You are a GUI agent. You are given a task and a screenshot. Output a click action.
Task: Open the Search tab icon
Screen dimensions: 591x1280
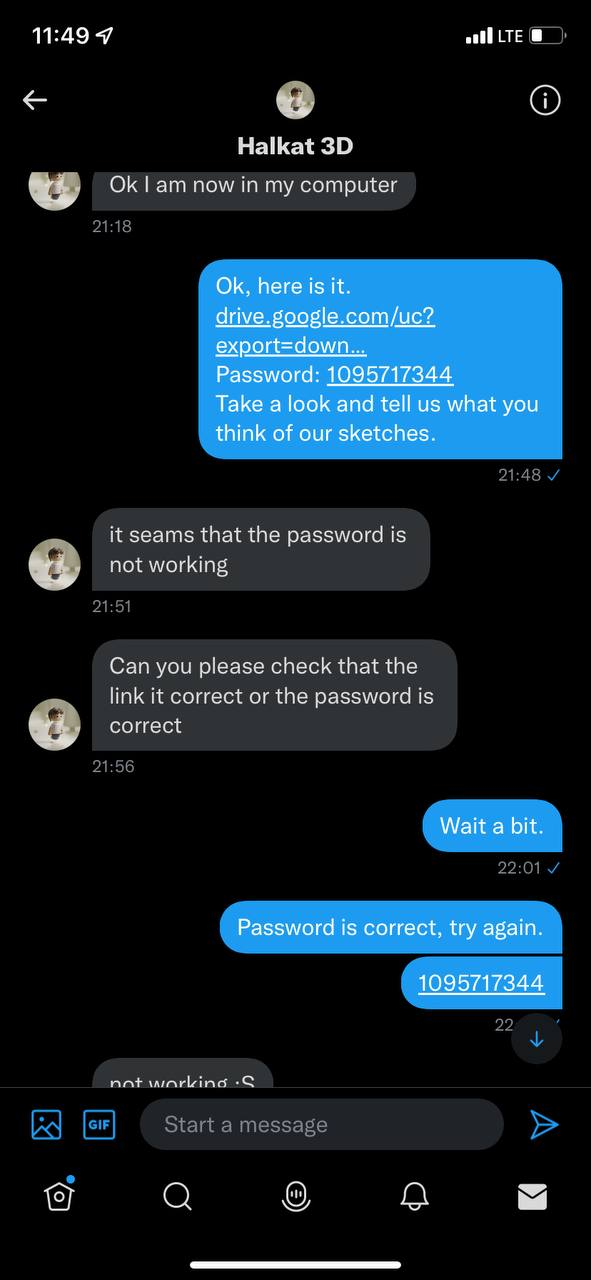click(x=177, y=1196)
